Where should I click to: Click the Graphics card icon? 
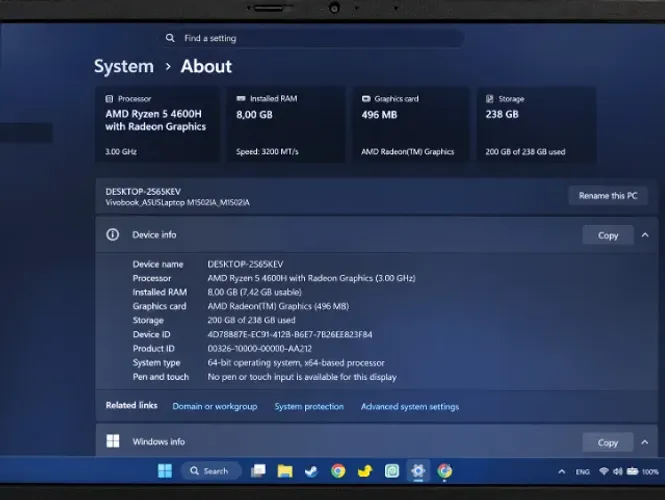tap(366, 99)
